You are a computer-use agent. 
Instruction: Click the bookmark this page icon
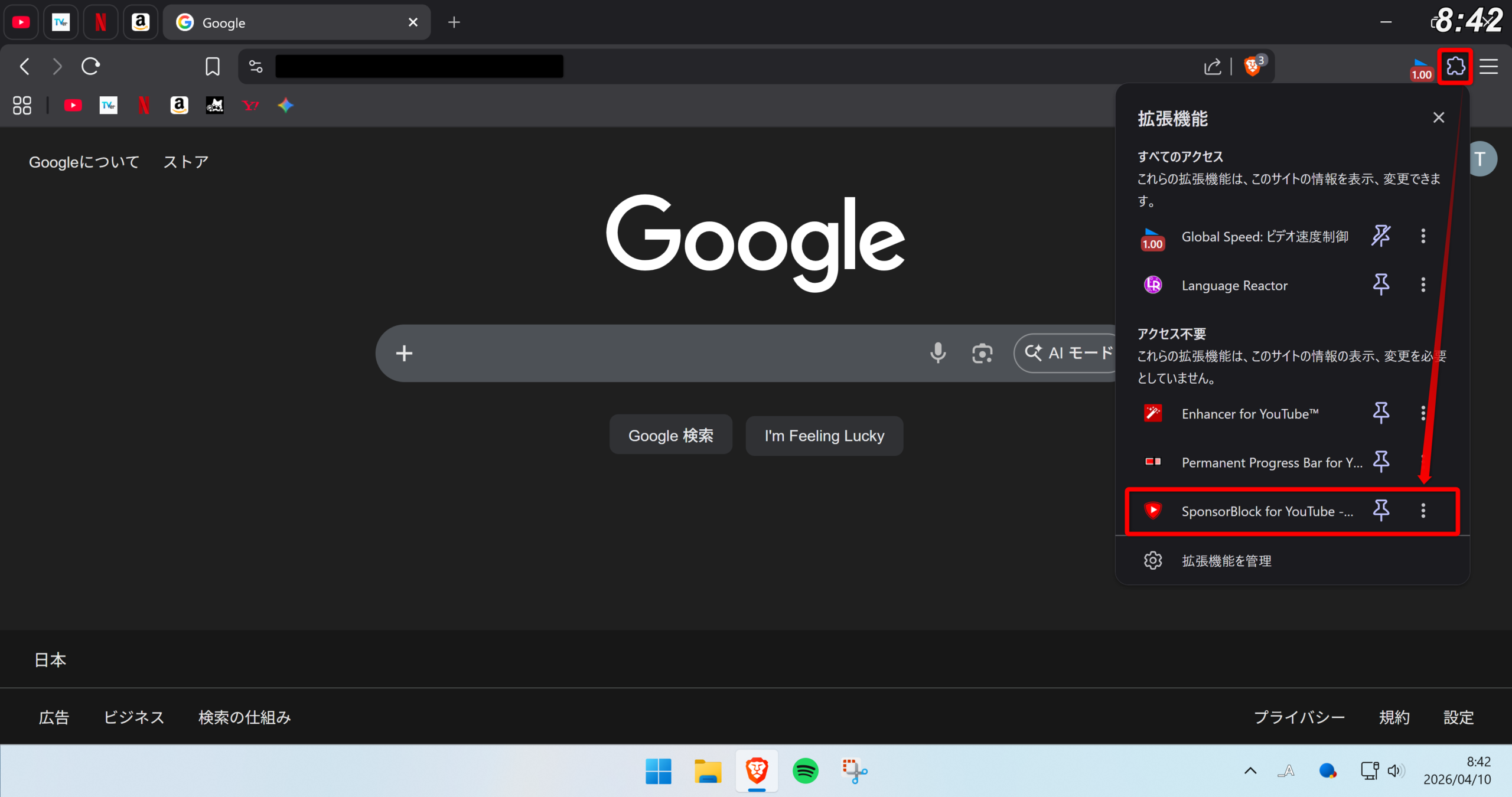pos(213,66)
